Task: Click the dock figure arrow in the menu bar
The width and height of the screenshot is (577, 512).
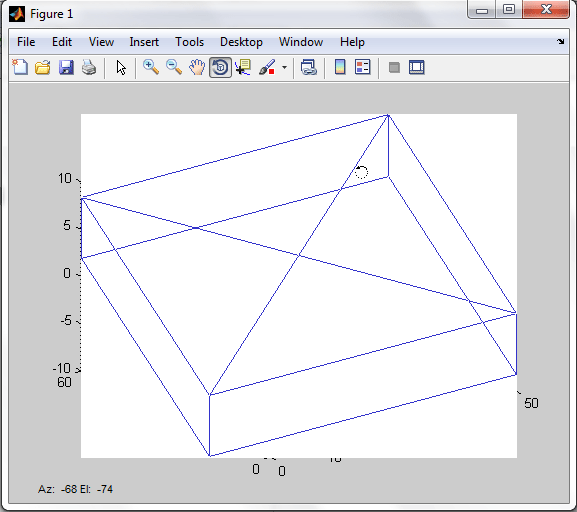Action: point(560,42)
